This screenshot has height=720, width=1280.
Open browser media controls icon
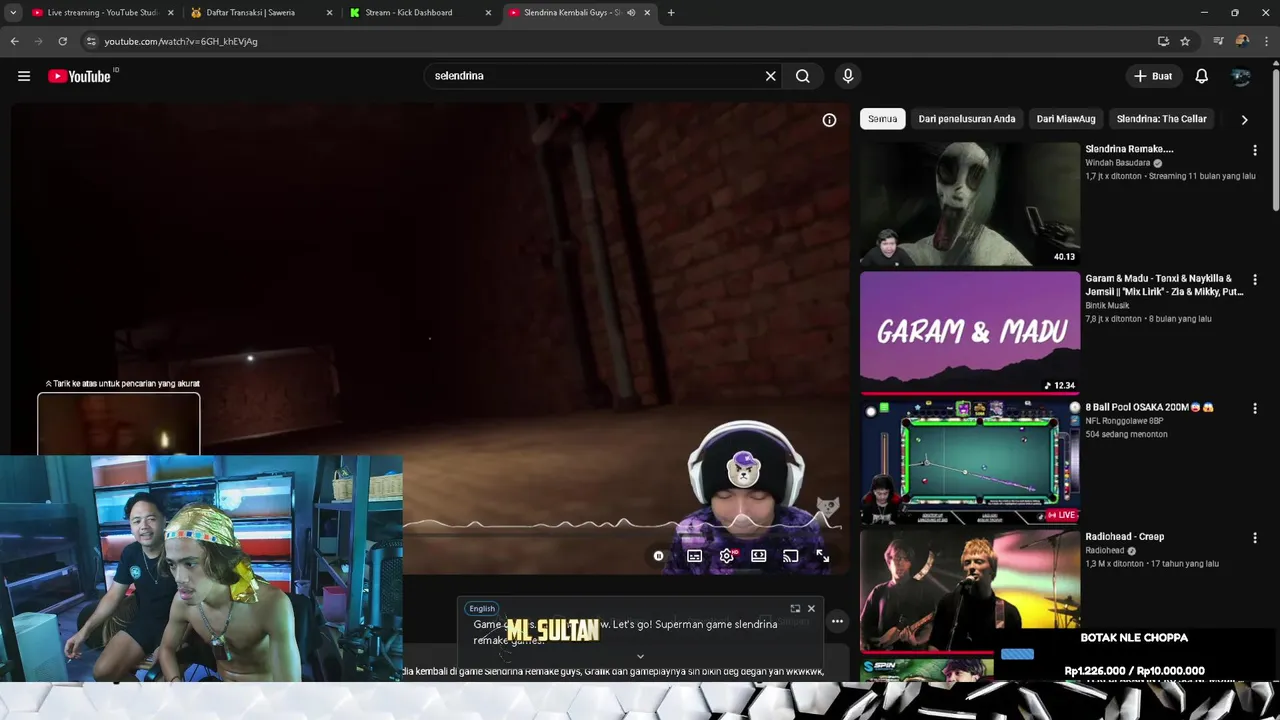(x=1218, y=41)
